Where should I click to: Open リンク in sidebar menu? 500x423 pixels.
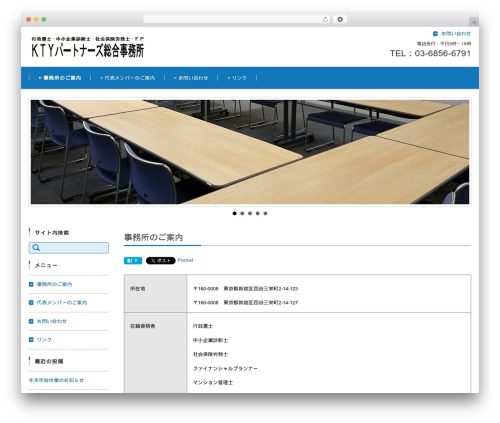tap(44, 340)
